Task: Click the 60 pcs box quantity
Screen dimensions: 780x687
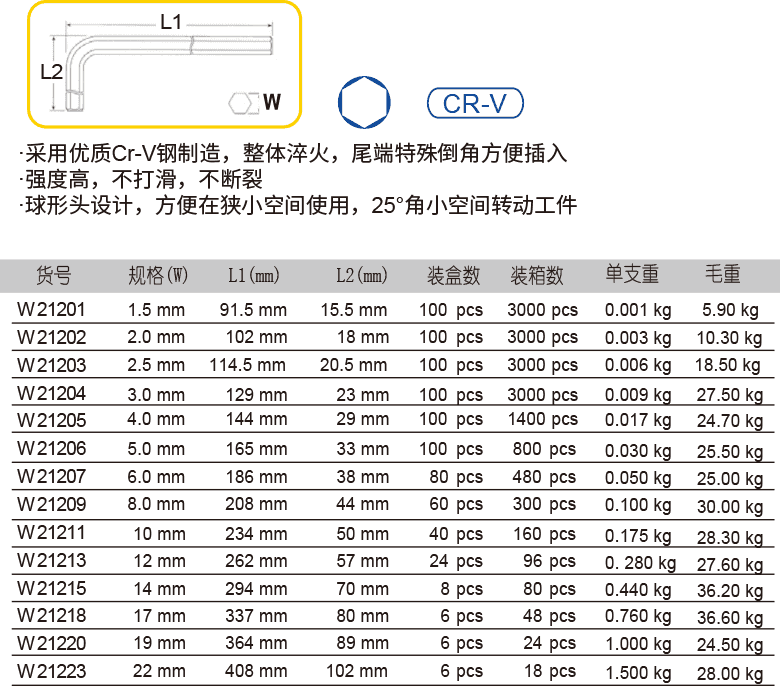Action: pyautogui.click(x=456, y=504)
